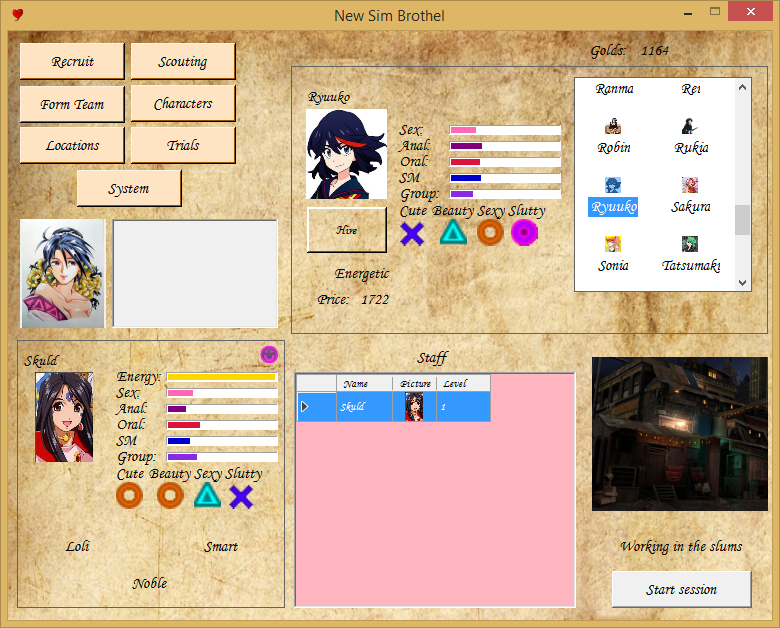The height and width of the screenshot is (628, 780).
Task: Select Rukia's icon in the recruit list
Action: click(689, 126)
